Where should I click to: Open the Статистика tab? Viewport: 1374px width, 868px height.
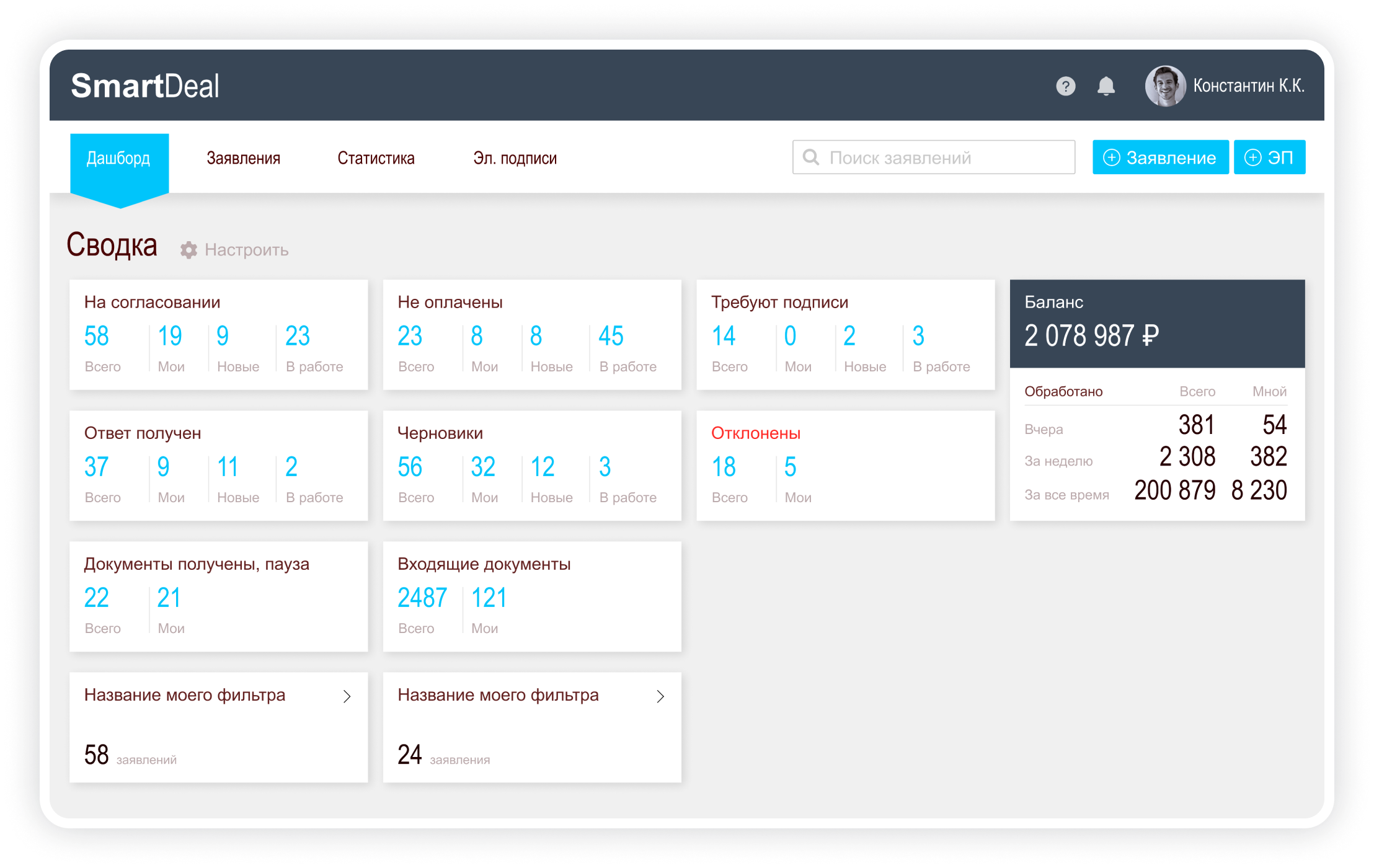376,158
